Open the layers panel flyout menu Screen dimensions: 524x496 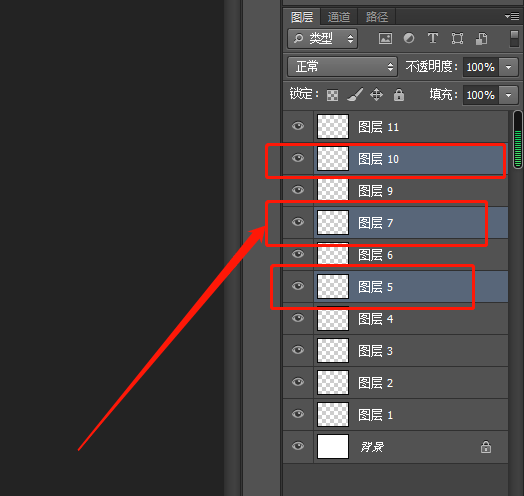(x=512, y=16)
